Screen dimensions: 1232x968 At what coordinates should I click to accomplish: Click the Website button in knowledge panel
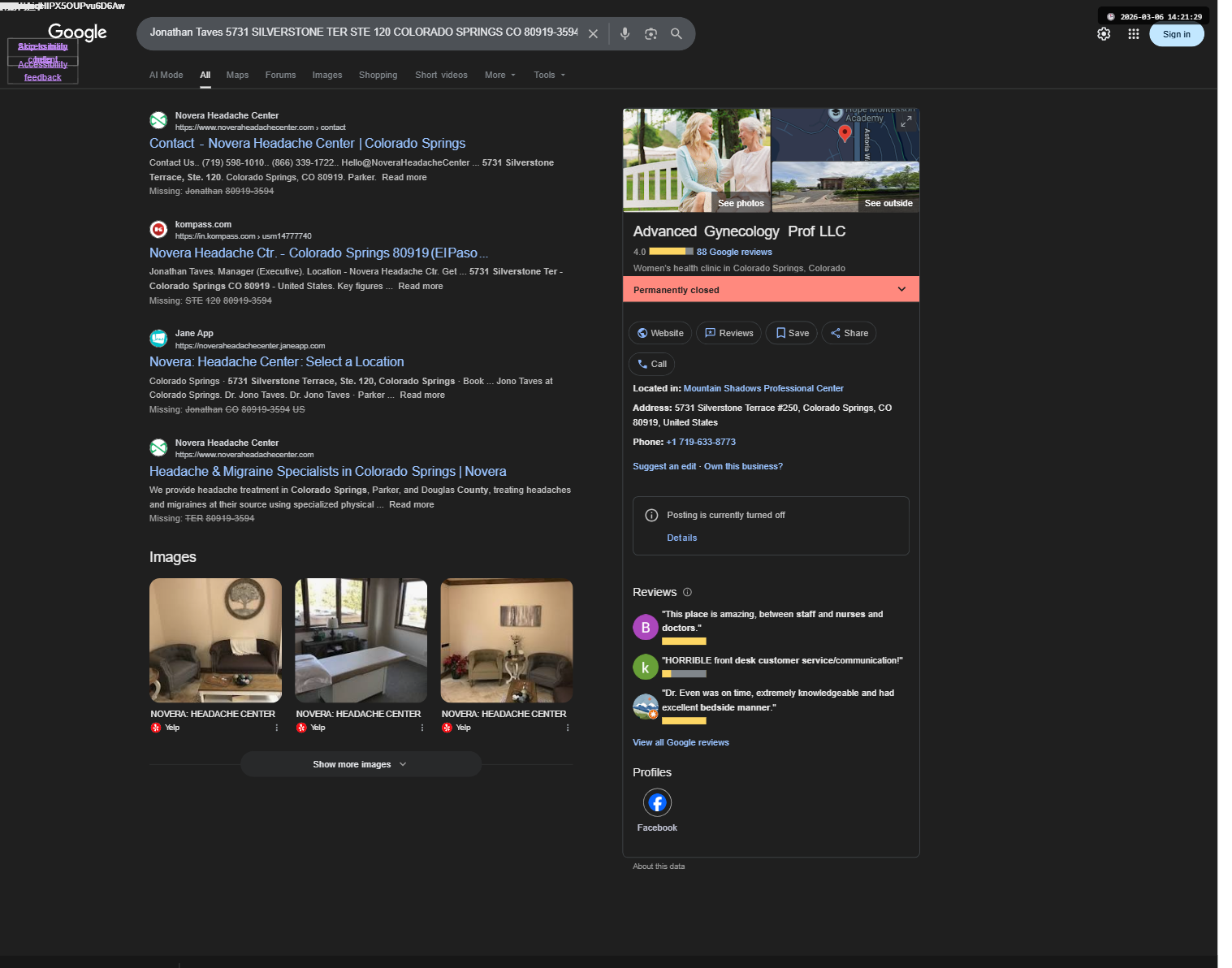pos(660,333)
